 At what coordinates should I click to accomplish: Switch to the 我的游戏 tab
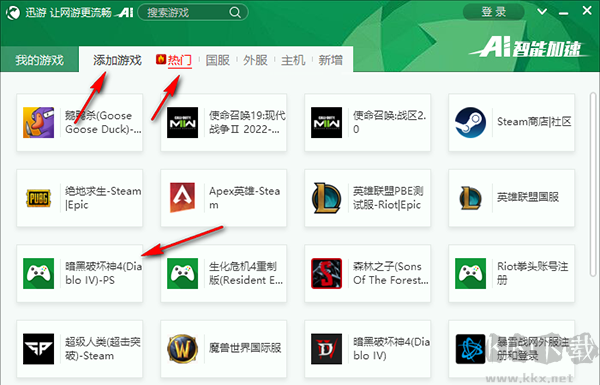tap(39, 60)
